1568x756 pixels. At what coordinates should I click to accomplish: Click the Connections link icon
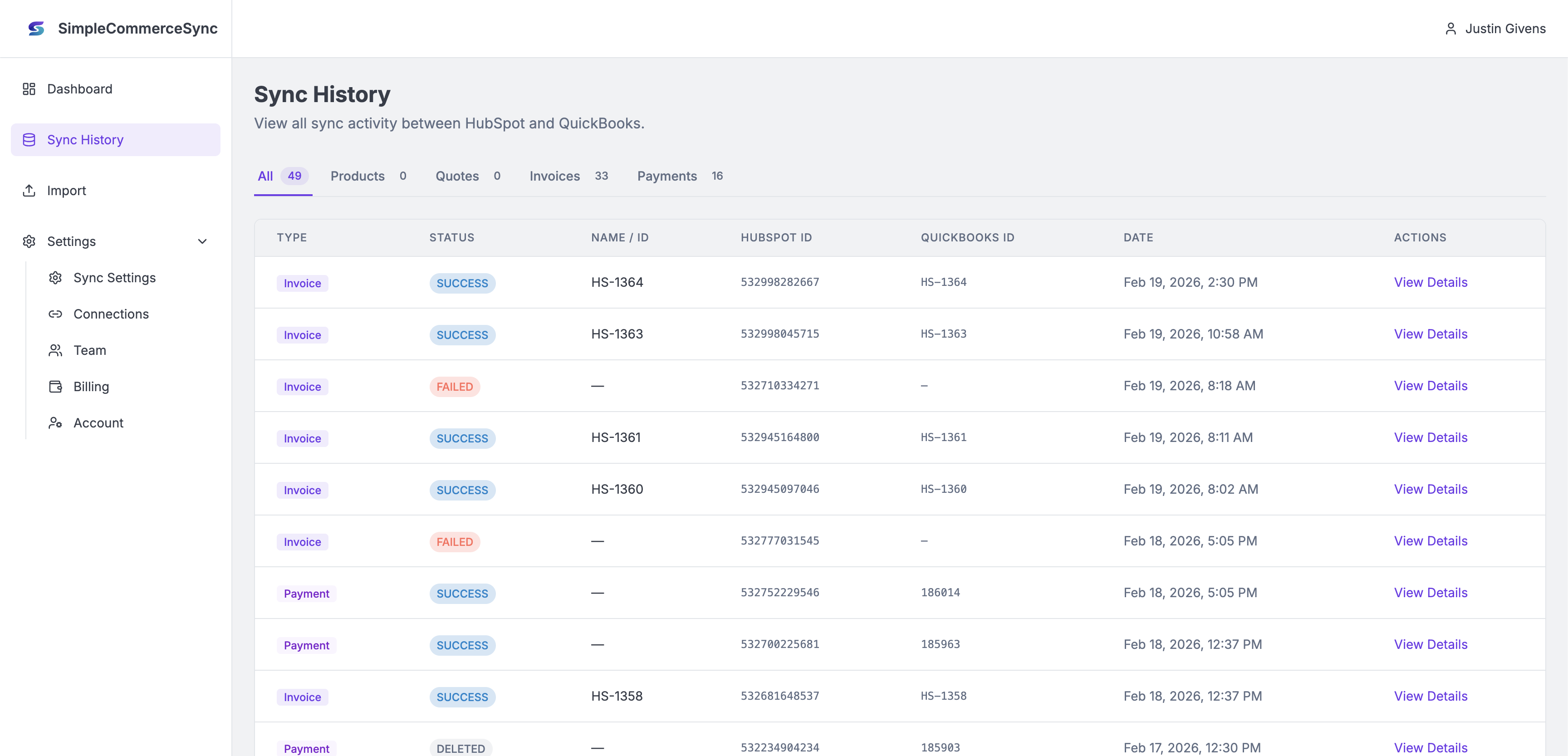[x=55, y=314]
